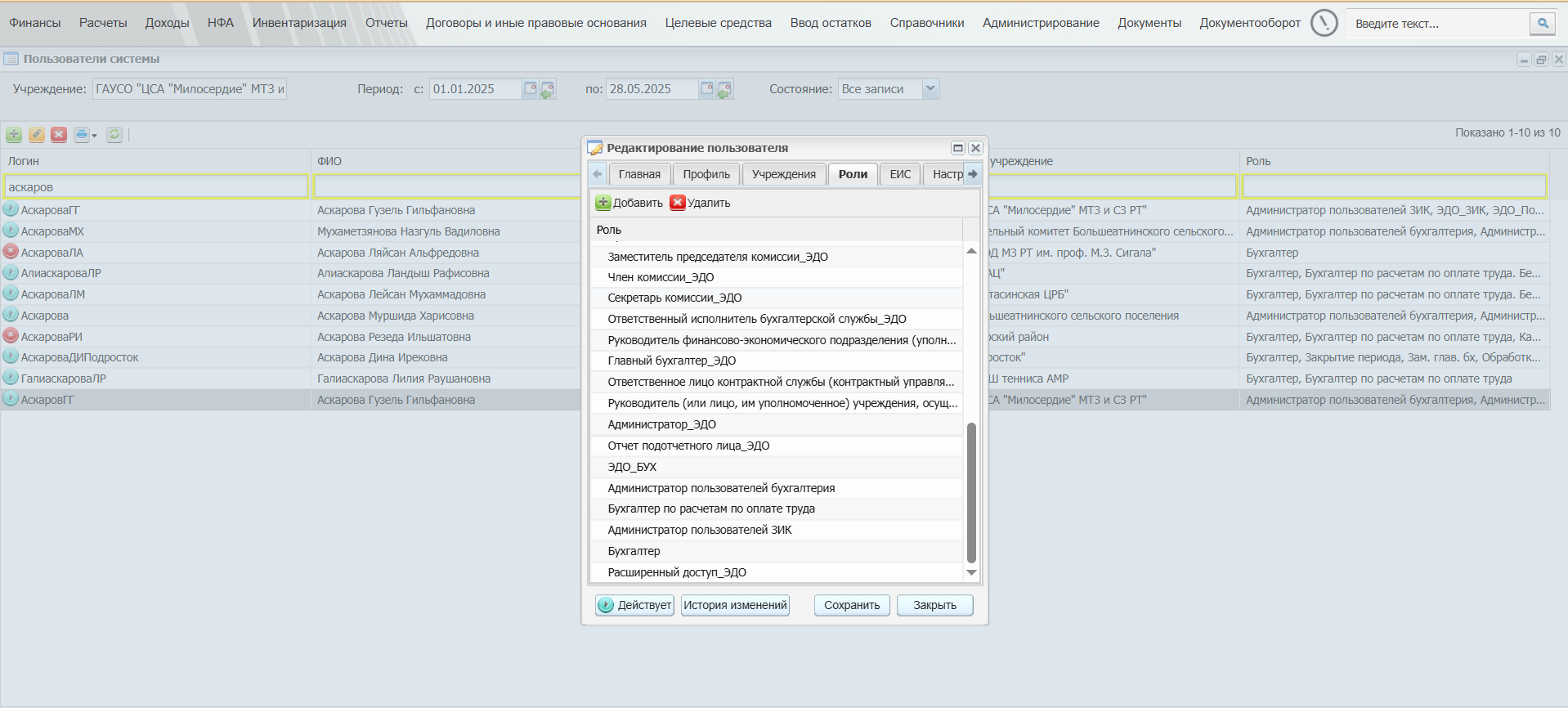Open the calendar picker for the end date
Image resolution: width=1568 pixels, height=708 pixels.
tap(707, 89)
